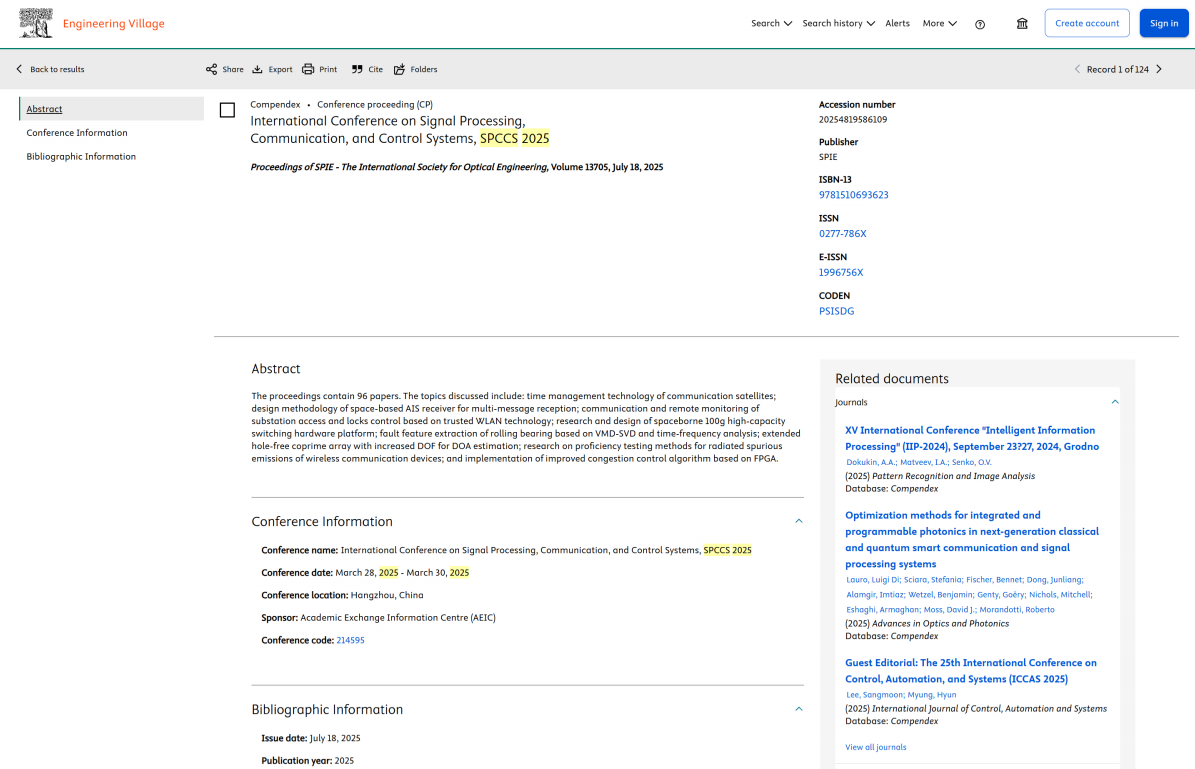The height and width of the screenshot is (769, 1195).
Task: Click the Export download icon
Action: [x=258, y=69]
